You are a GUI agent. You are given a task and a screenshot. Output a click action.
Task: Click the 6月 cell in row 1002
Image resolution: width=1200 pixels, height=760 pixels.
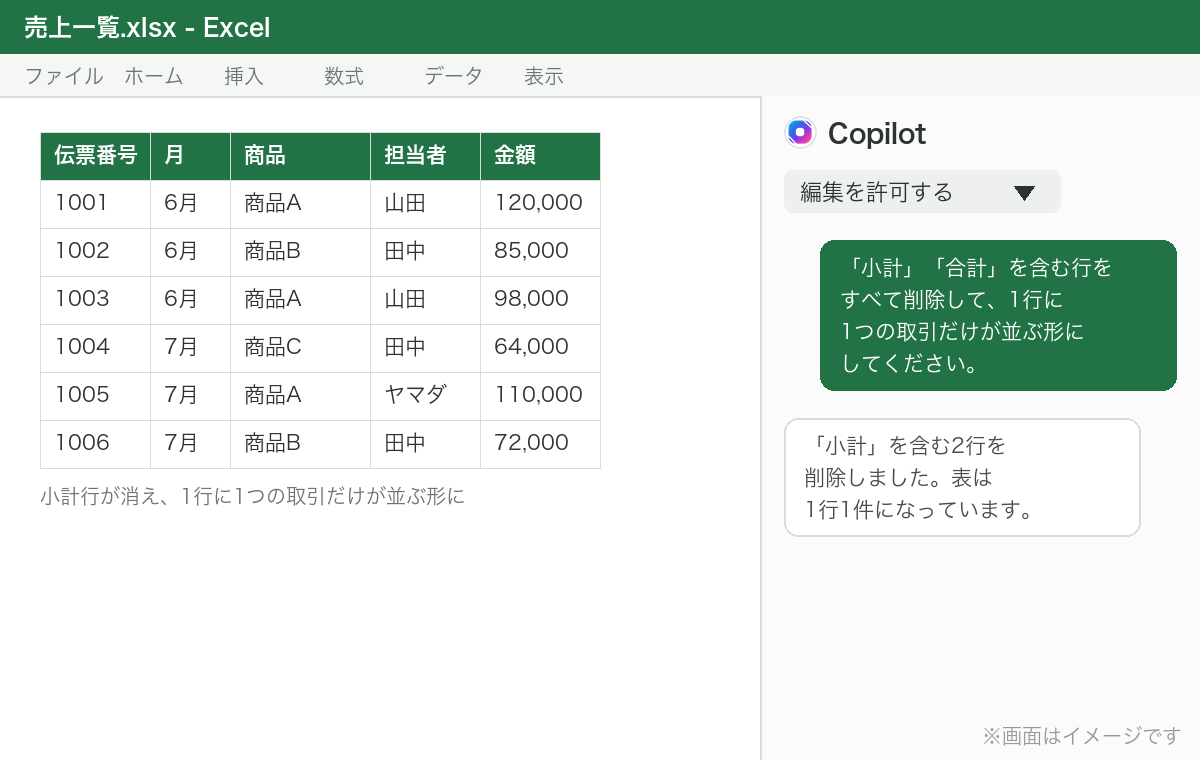click(191, 252)
